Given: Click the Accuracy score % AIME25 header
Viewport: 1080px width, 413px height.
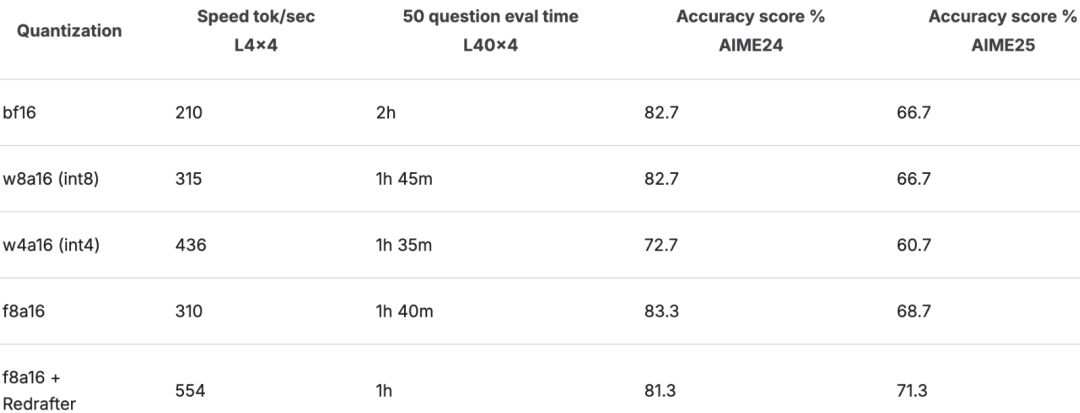Looking at the screenshot, I should click(x=1002, y=30).
